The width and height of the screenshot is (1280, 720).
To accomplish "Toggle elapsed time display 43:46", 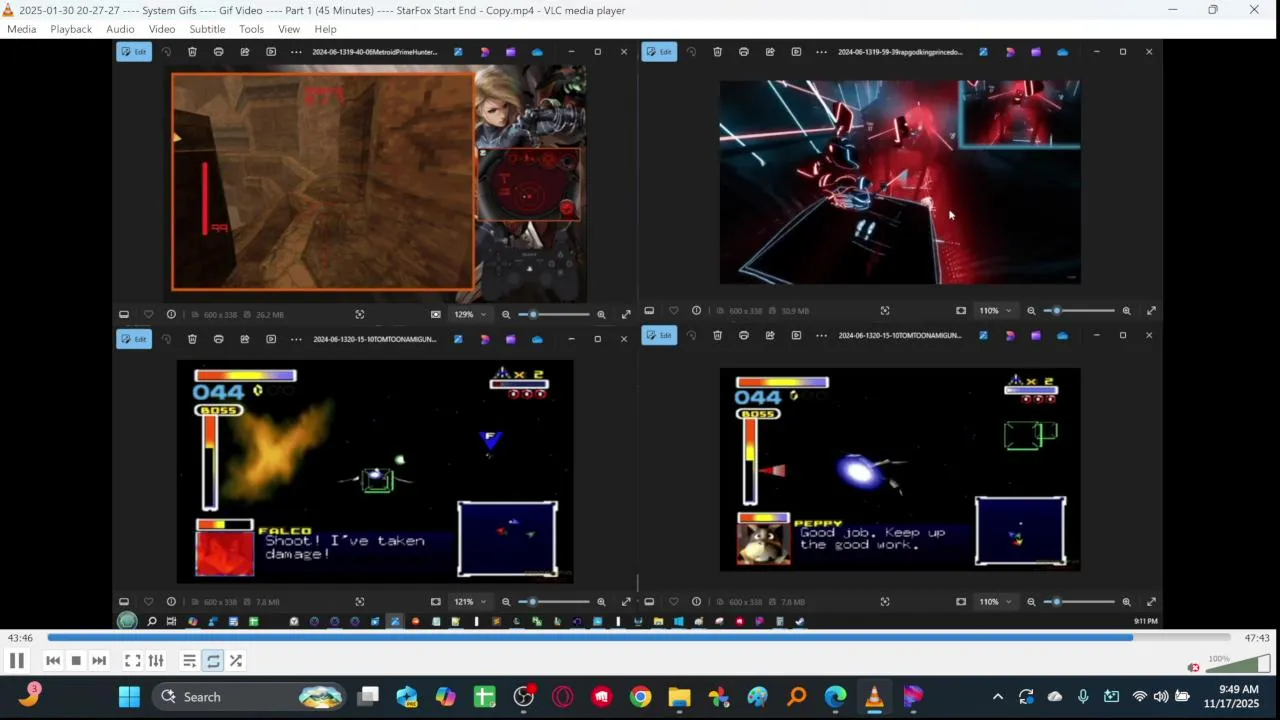I will point(20,638).
